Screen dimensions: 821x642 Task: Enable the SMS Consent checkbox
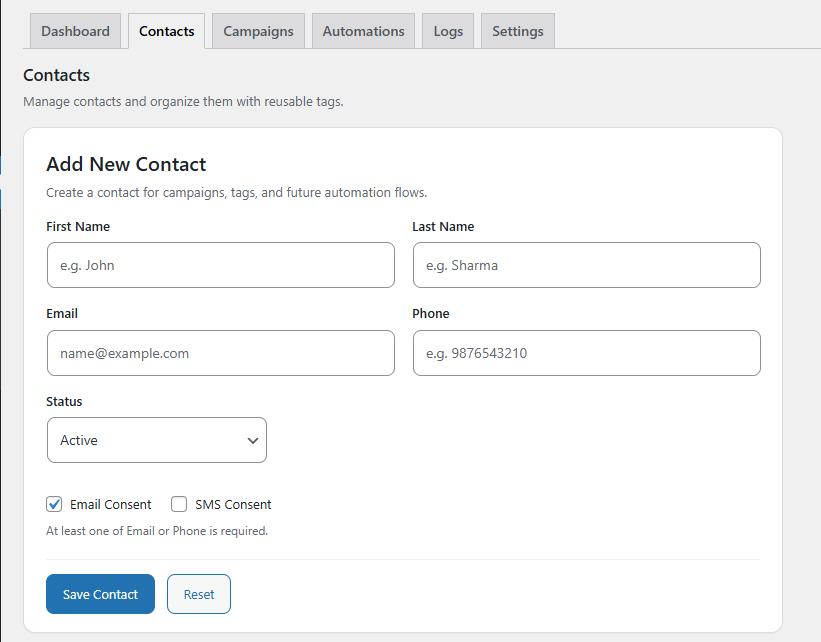(x=179, y=504)
